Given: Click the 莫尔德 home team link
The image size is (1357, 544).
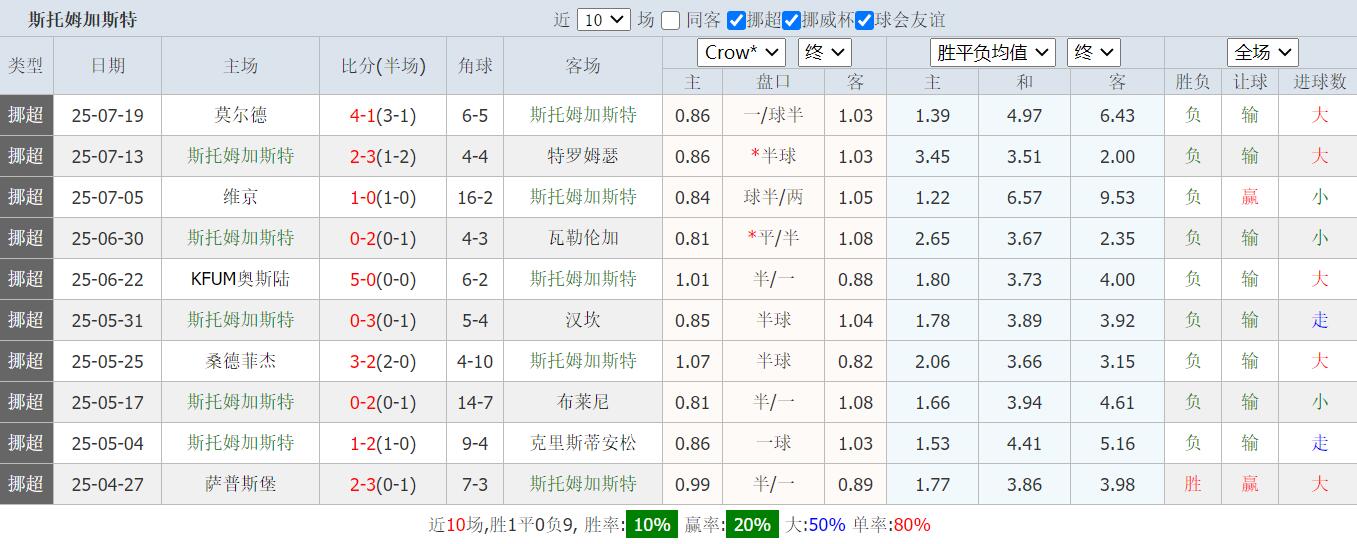Looking at the screenshot, I should (241, 115).
